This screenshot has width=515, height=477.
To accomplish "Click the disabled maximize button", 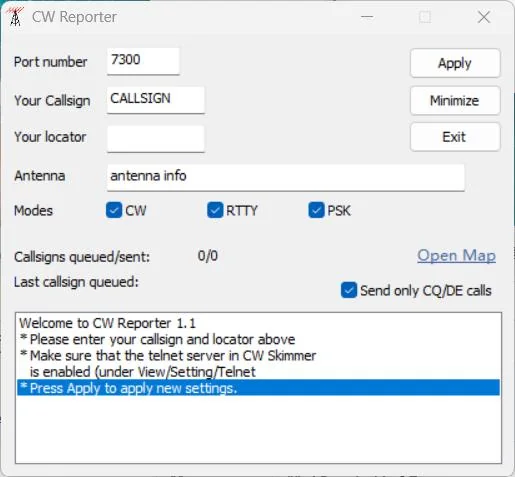I will [425, 17].
